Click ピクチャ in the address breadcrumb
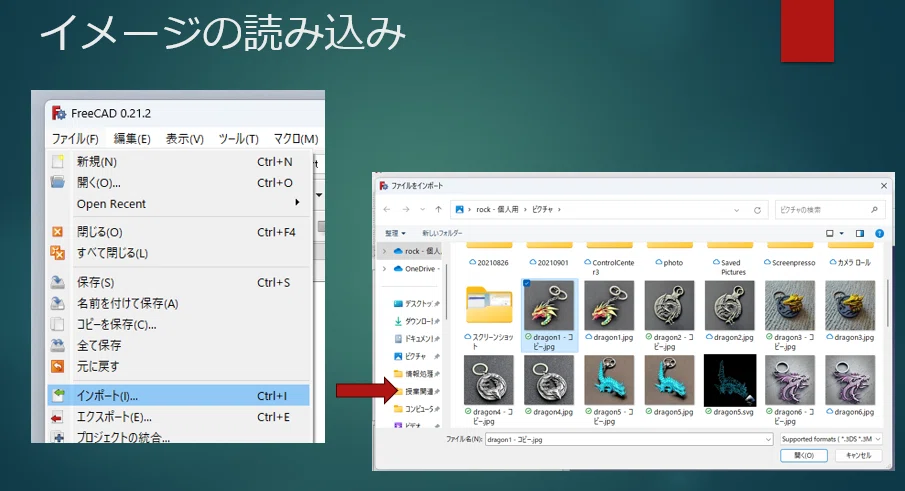Image resolution: width=905 pixels, height=491 pixels. pyautogui.click(x=543, y=209)
